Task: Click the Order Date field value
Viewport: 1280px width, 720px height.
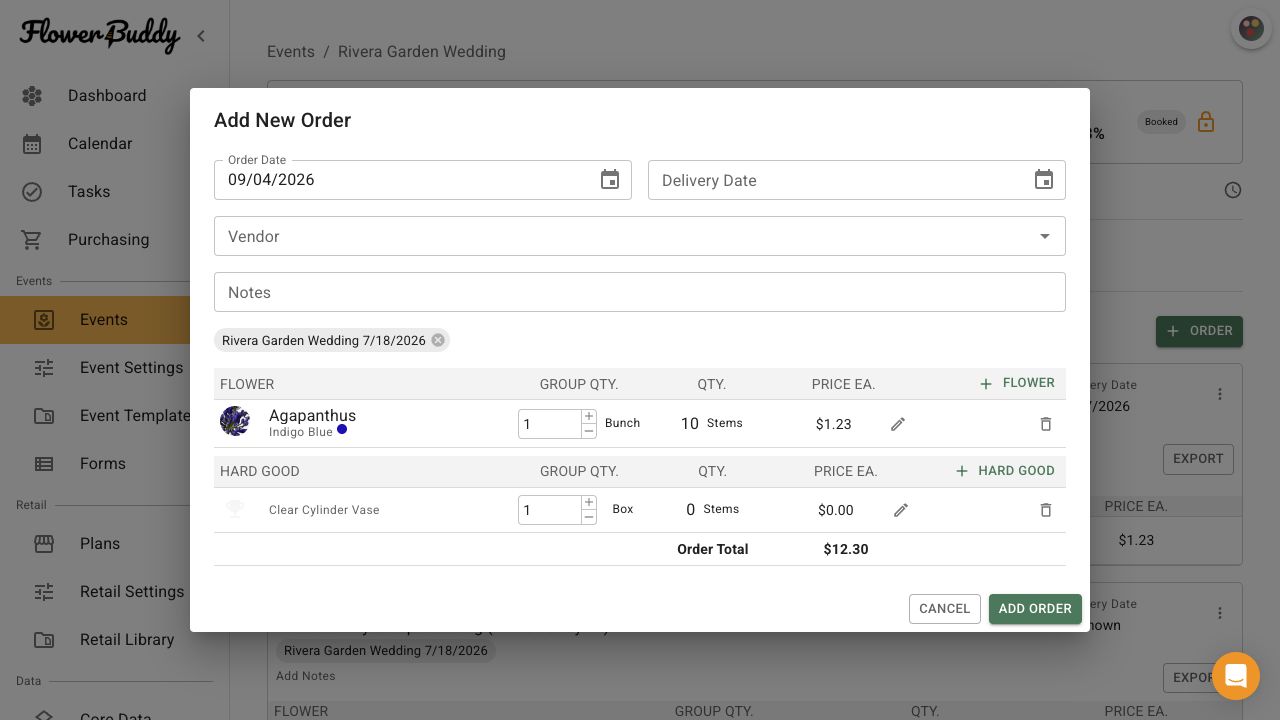Action: [x=271, y=180]
